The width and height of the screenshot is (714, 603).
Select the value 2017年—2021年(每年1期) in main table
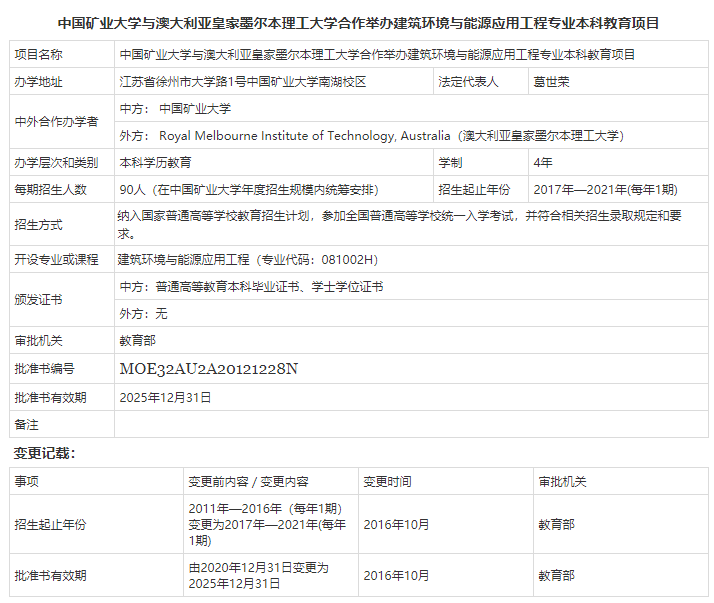606,189
